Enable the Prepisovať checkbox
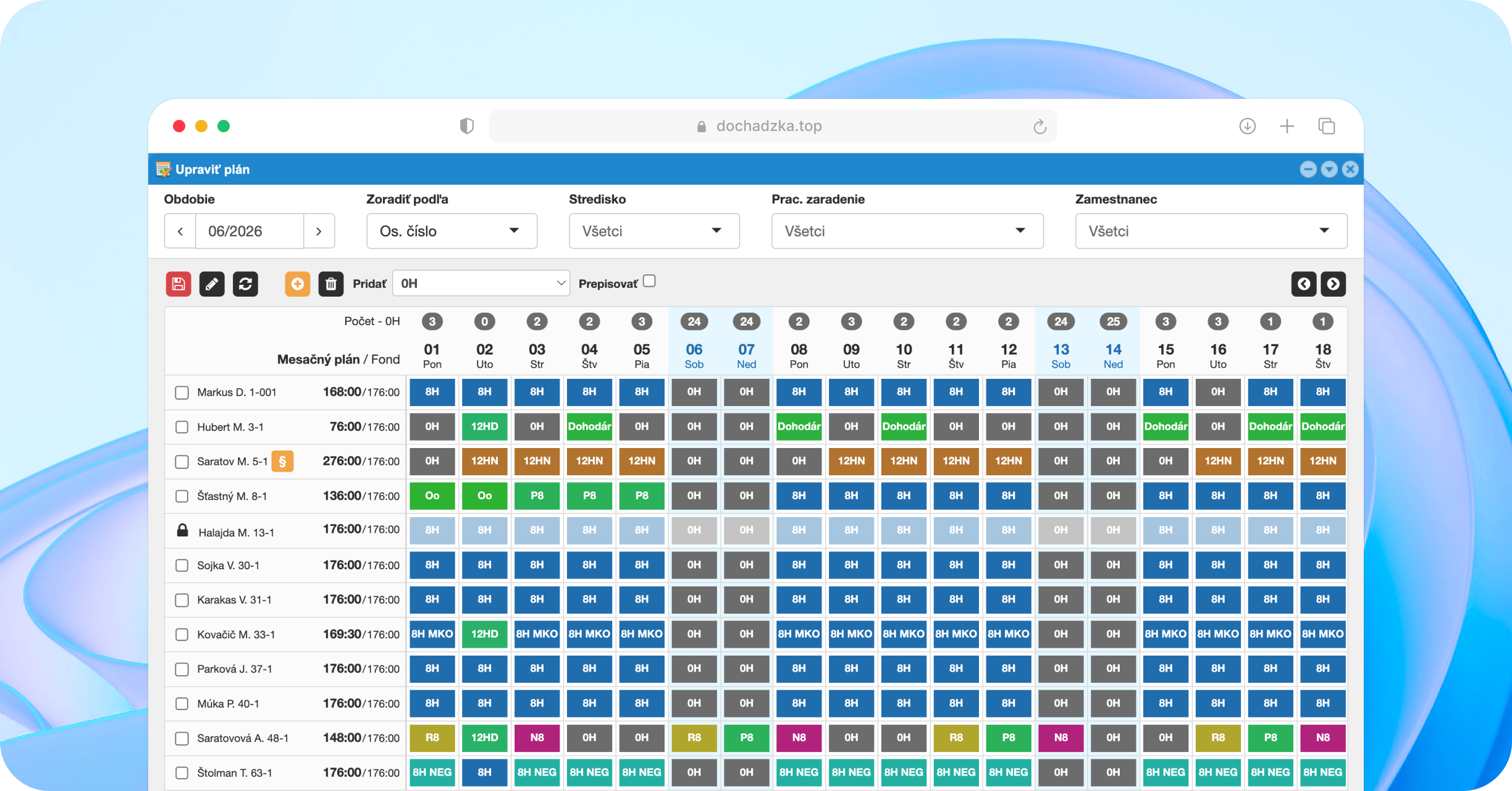 pyautogui.click(x=649, y=281)
